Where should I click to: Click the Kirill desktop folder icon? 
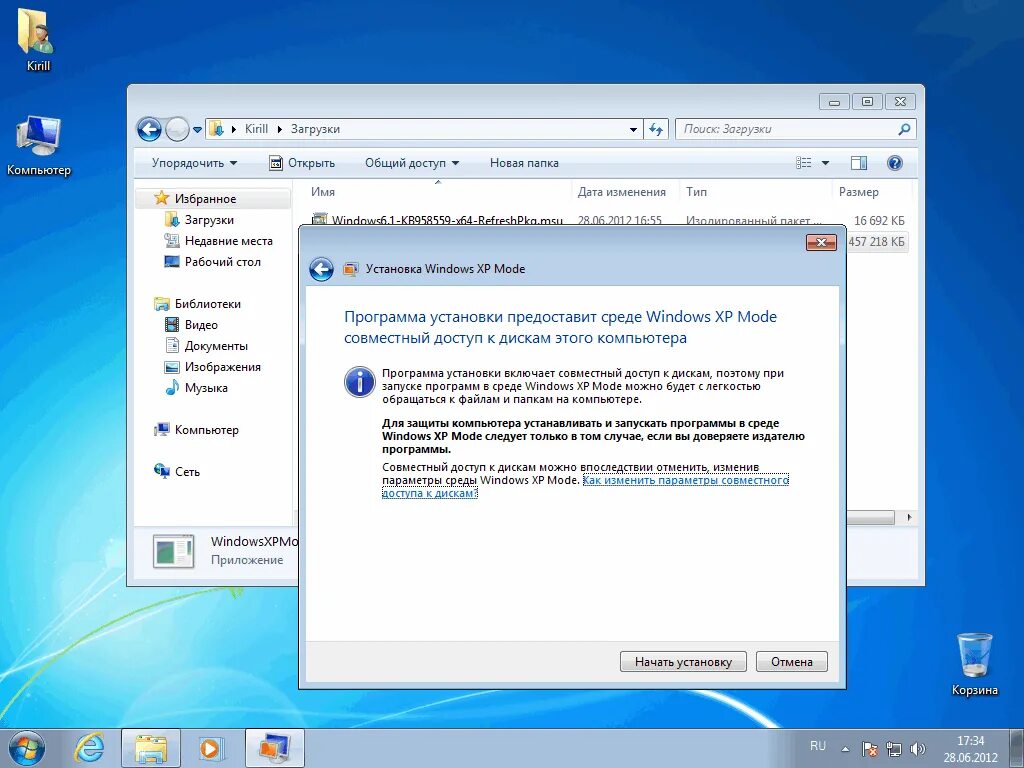tap(38, 39)
